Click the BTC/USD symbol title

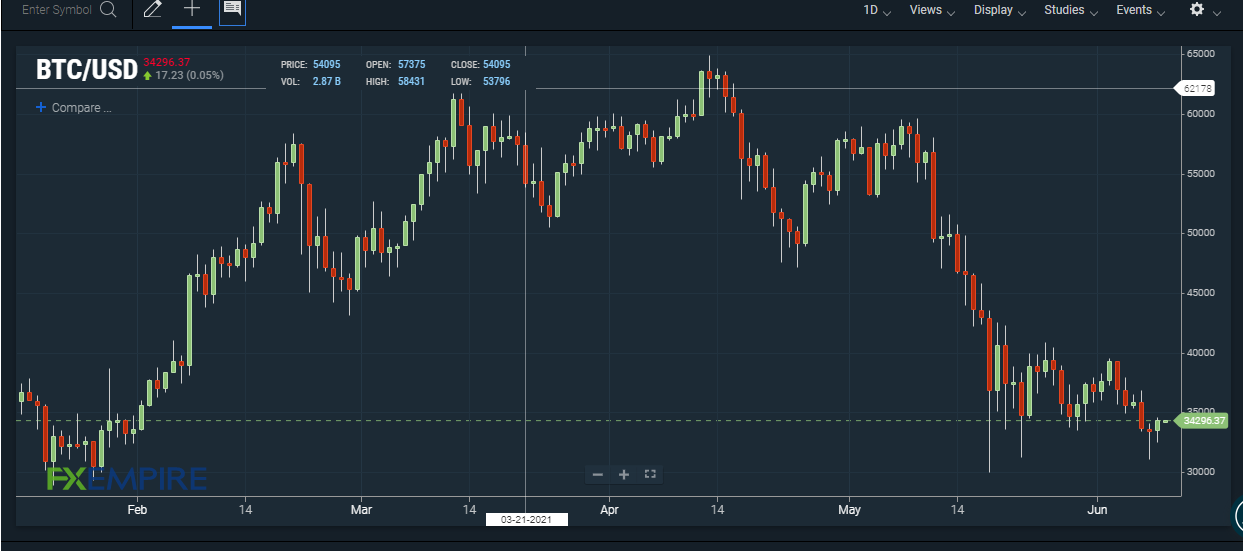pos(86,70)
